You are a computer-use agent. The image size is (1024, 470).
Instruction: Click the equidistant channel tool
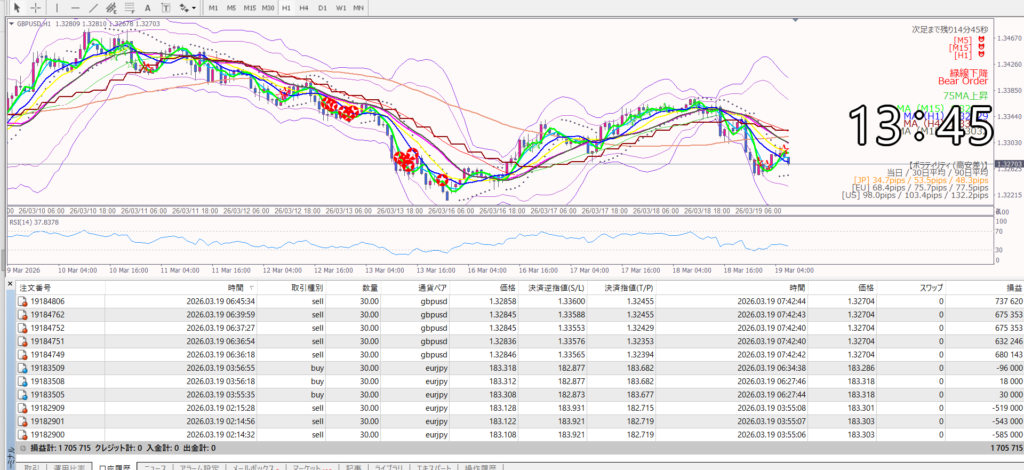coord(111,7)
